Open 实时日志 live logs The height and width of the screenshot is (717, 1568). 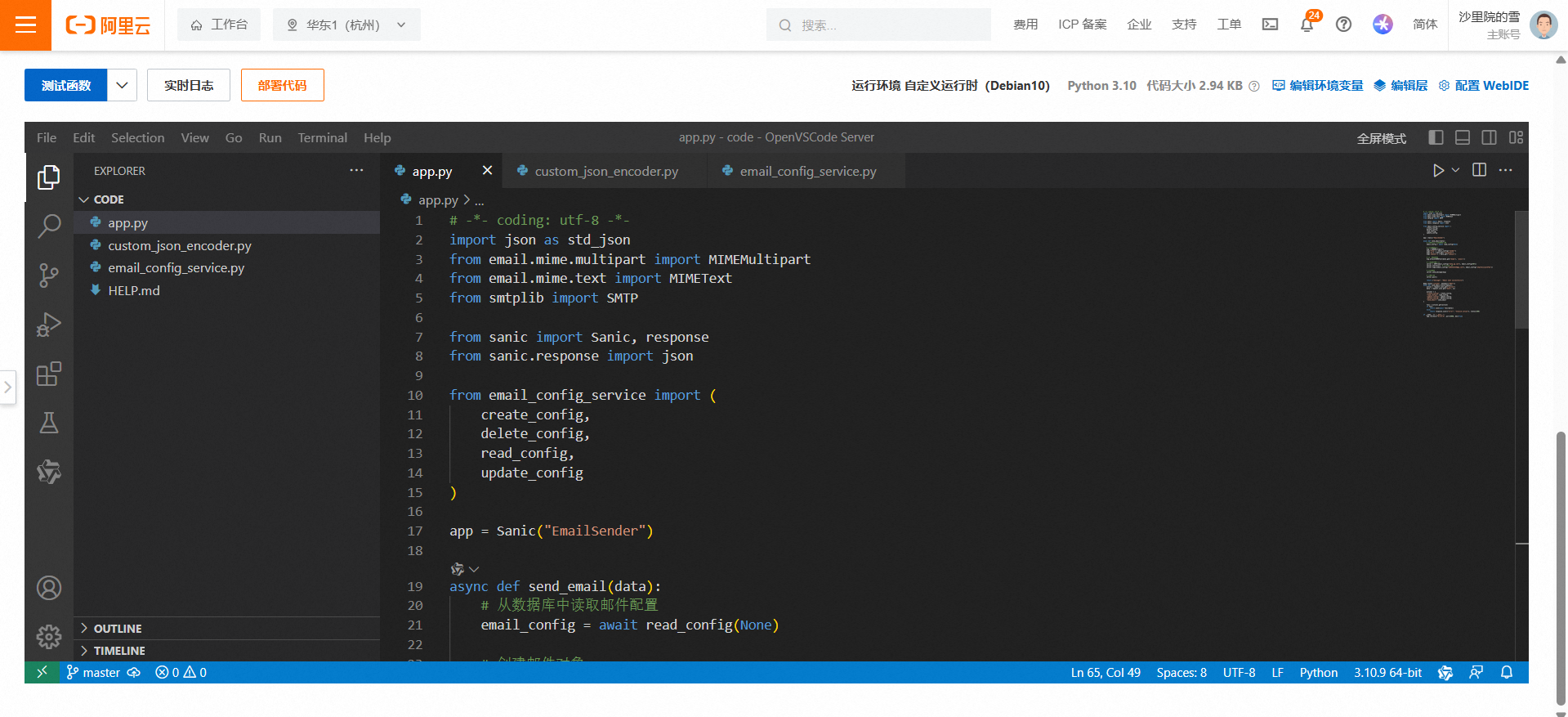click(x=189, y=85)
